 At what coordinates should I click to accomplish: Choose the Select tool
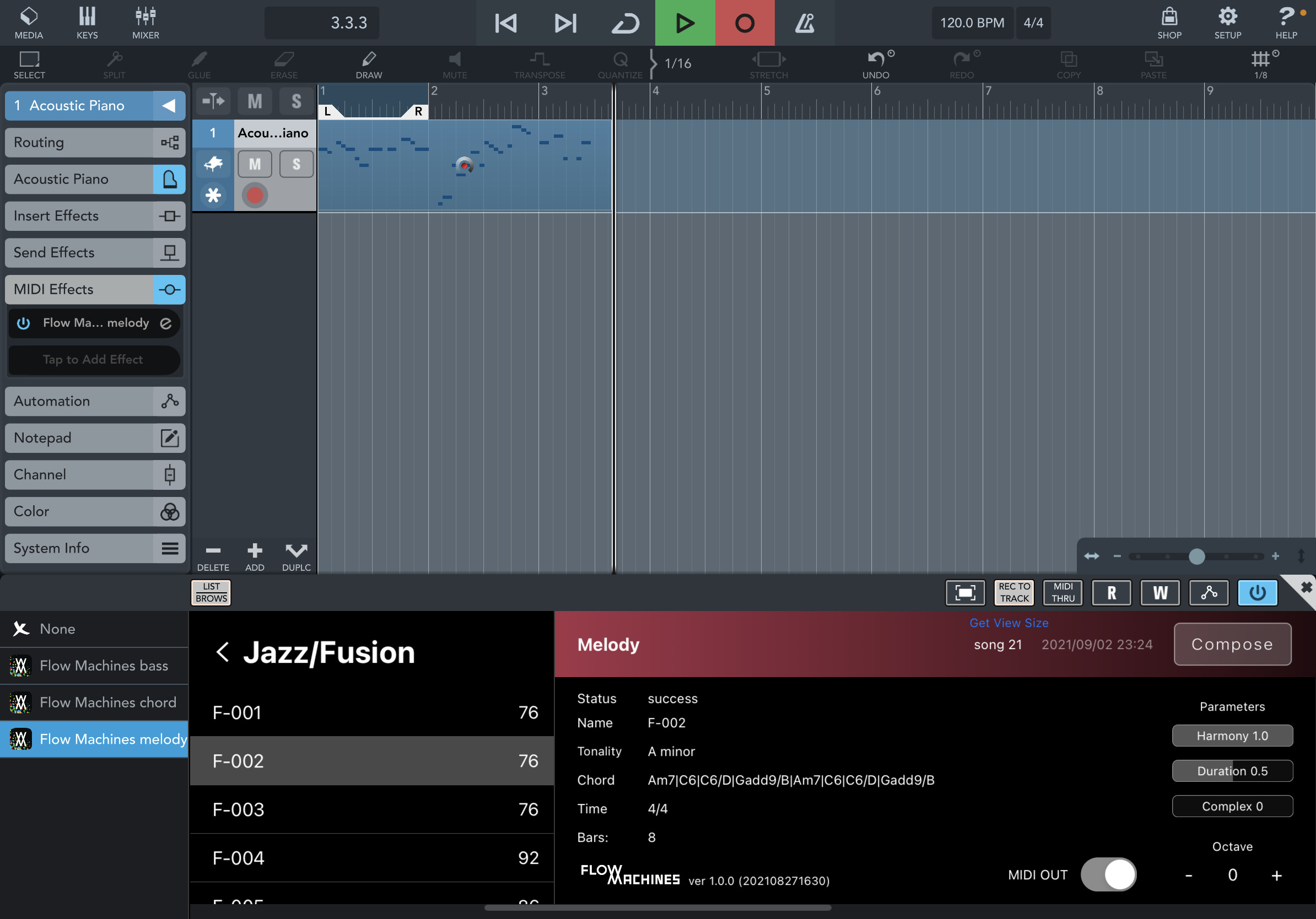point(29,65)
